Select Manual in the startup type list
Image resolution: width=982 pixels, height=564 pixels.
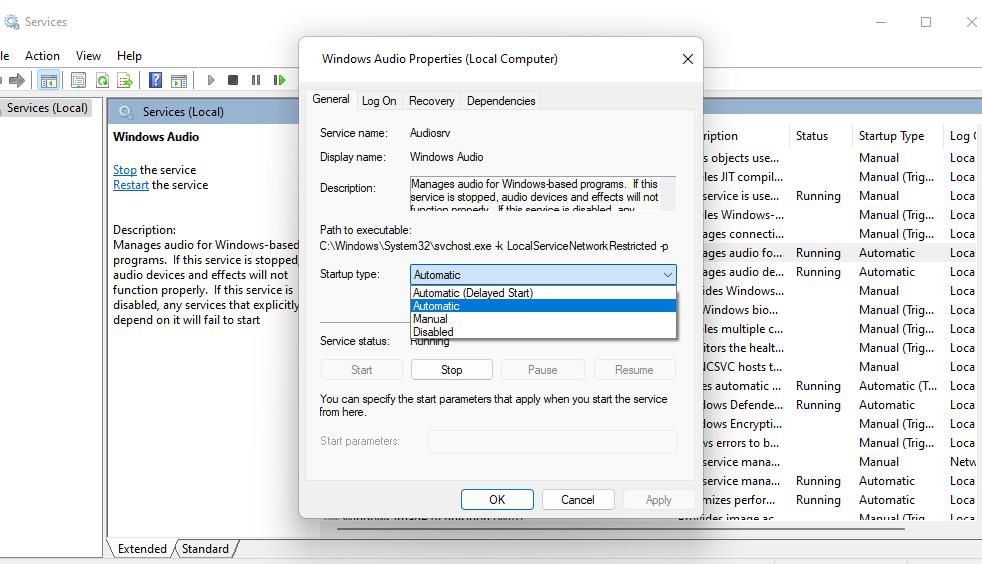click(x=543, y=319)
